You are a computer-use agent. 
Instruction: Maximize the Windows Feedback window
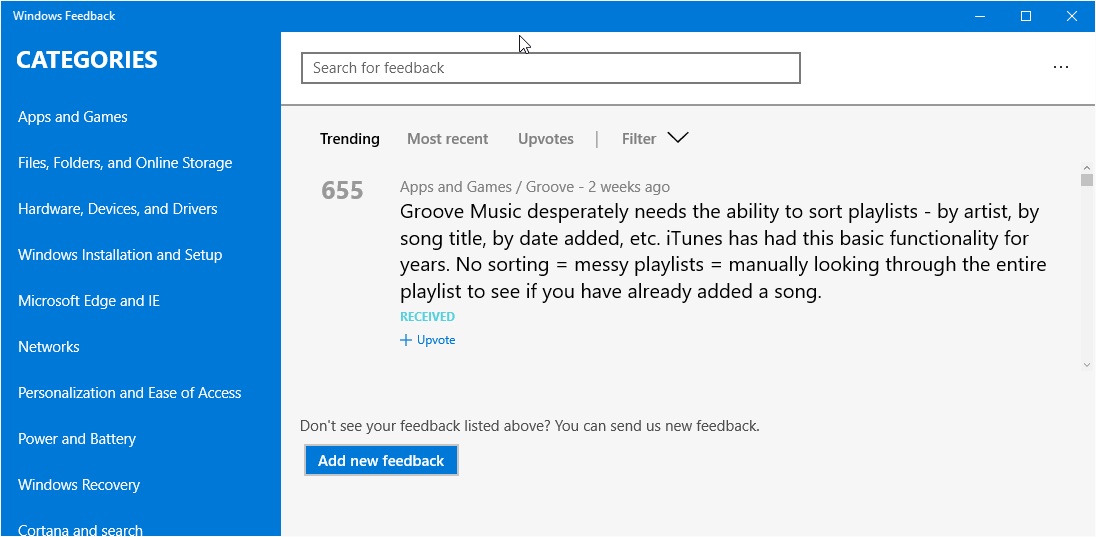coord(1025,16)
